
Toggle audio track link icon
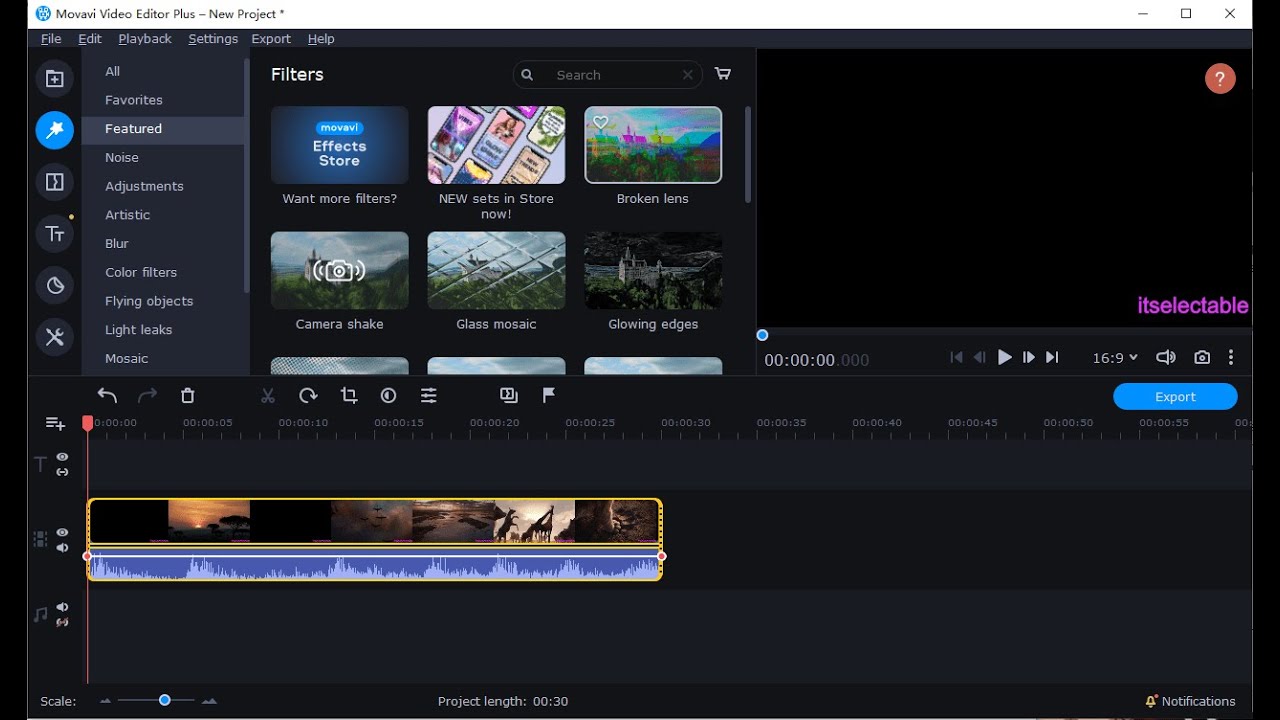click(x=62, y=622)
